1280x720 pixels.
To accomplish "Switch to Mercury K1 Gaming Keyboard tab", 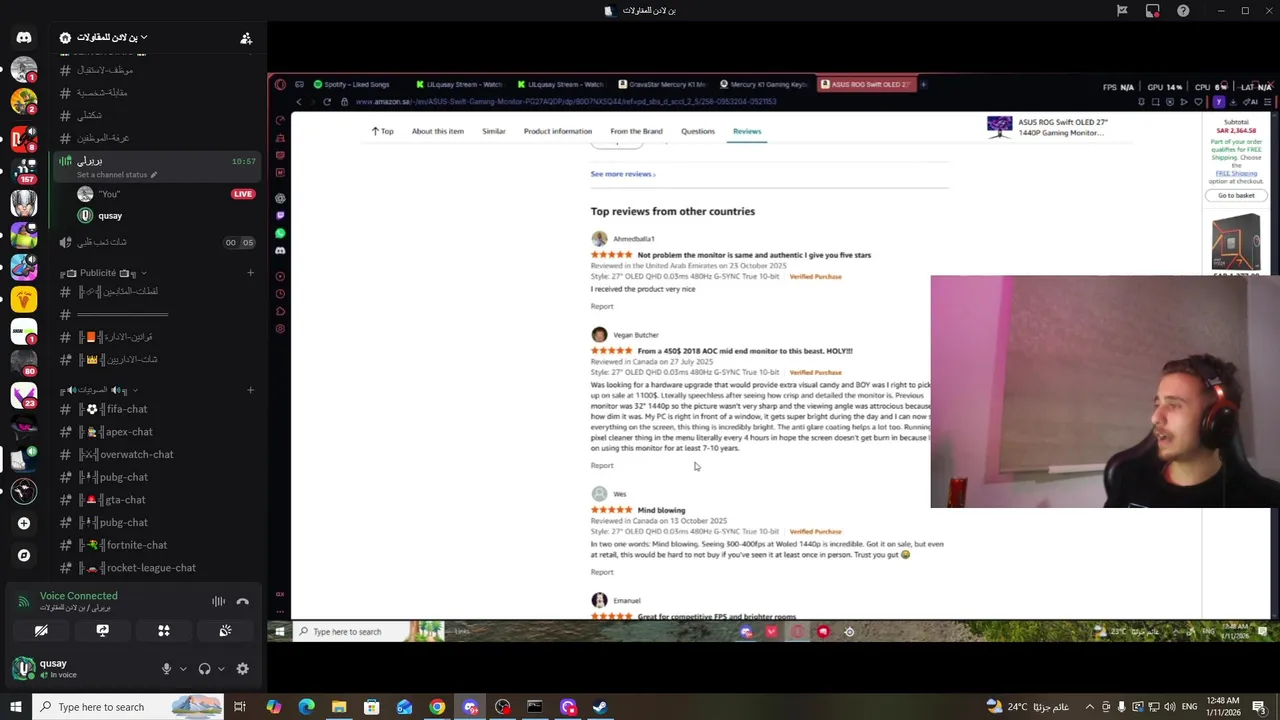I will point(764,85).
